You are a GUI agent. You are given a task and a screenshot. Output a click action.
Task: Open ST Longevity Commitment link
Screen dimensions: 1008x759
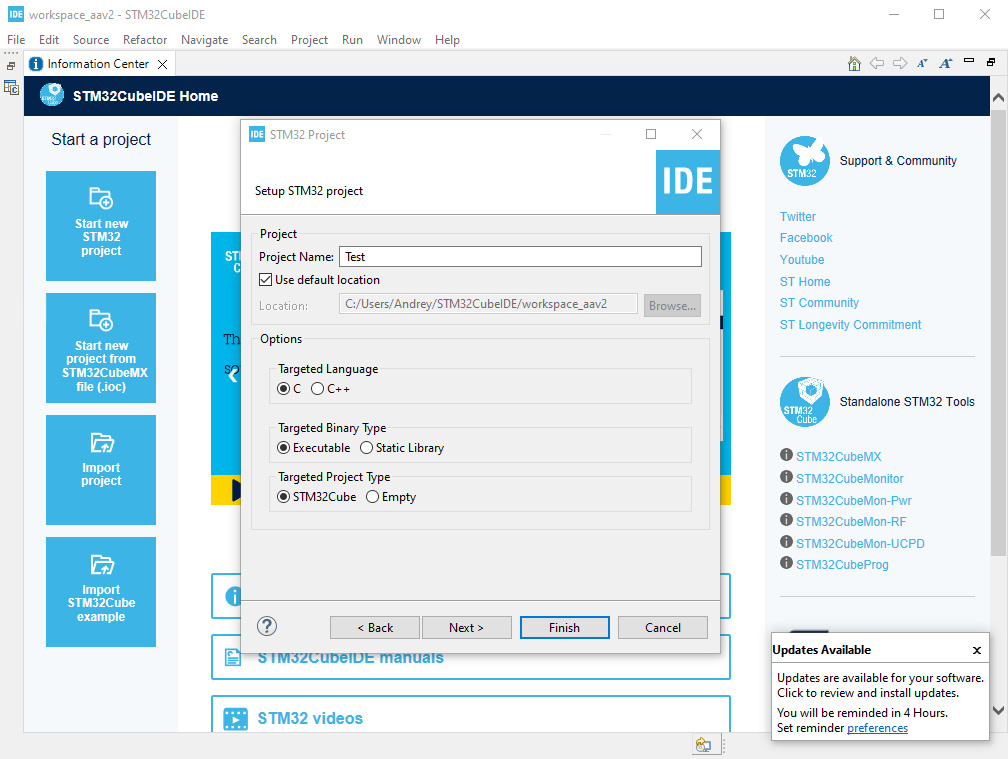point(850,325)
